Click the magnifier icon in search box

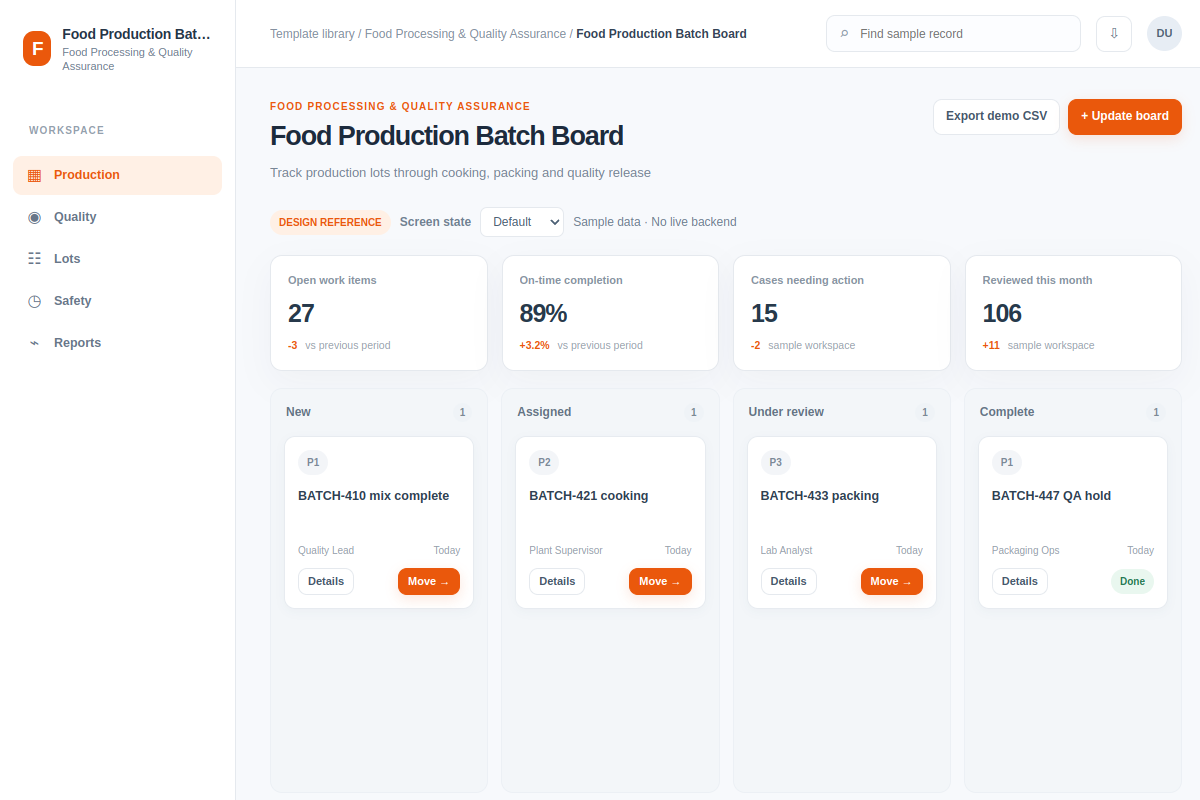(x=844, y=34)
